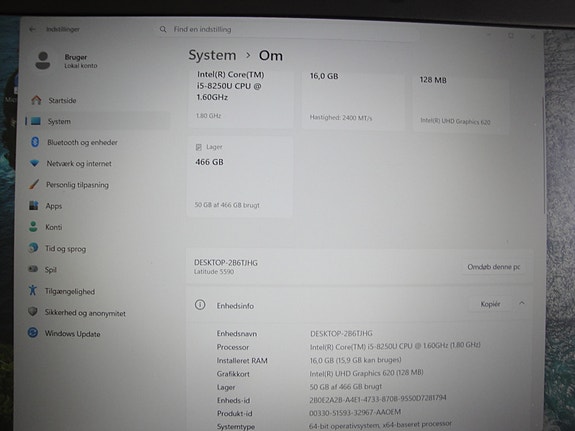
Task: Open the Startside home icon
Action: coord(36,100)
